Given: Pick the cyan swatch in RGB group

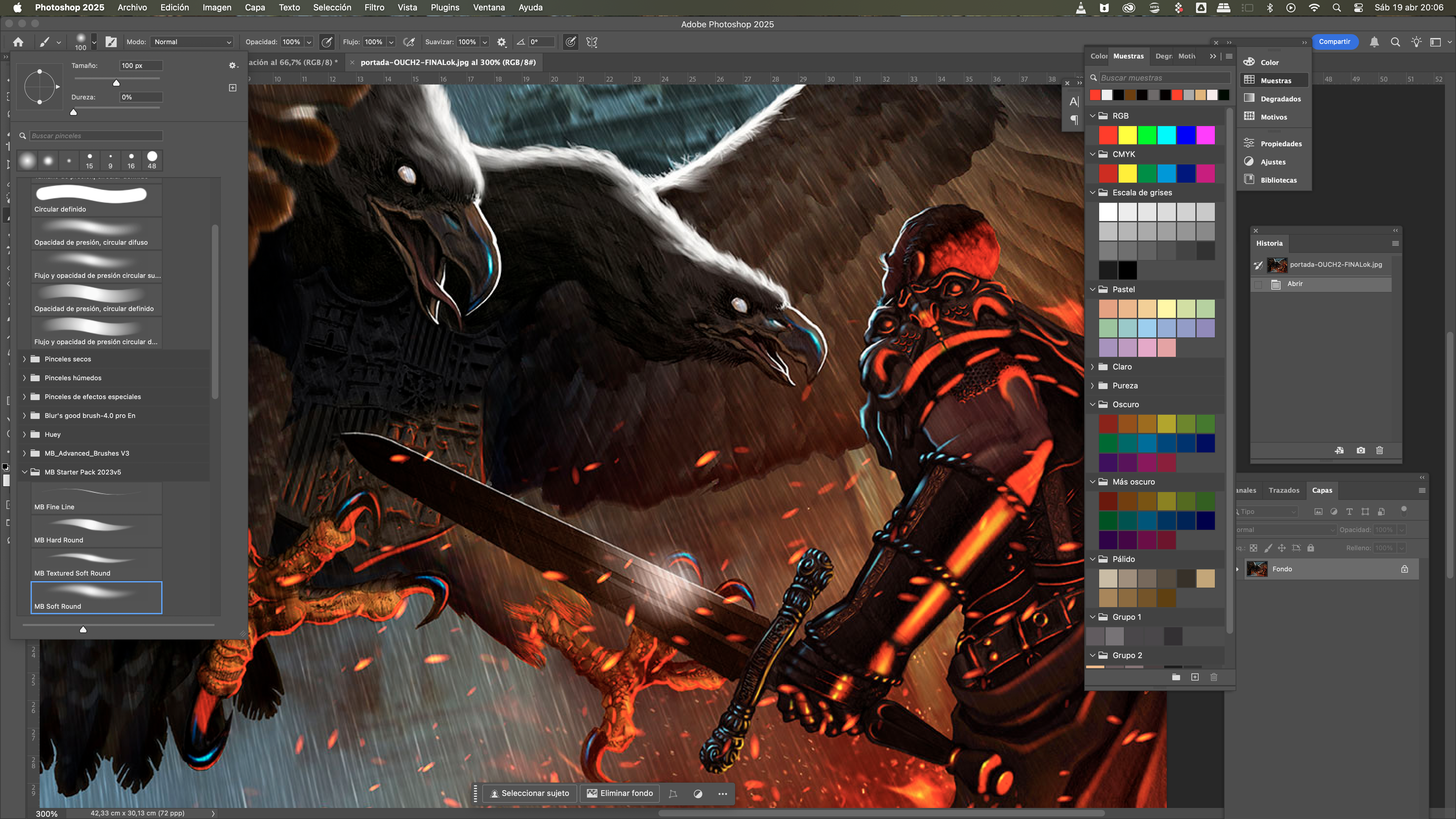Looking at the screenshot, I should [1166, 135].
